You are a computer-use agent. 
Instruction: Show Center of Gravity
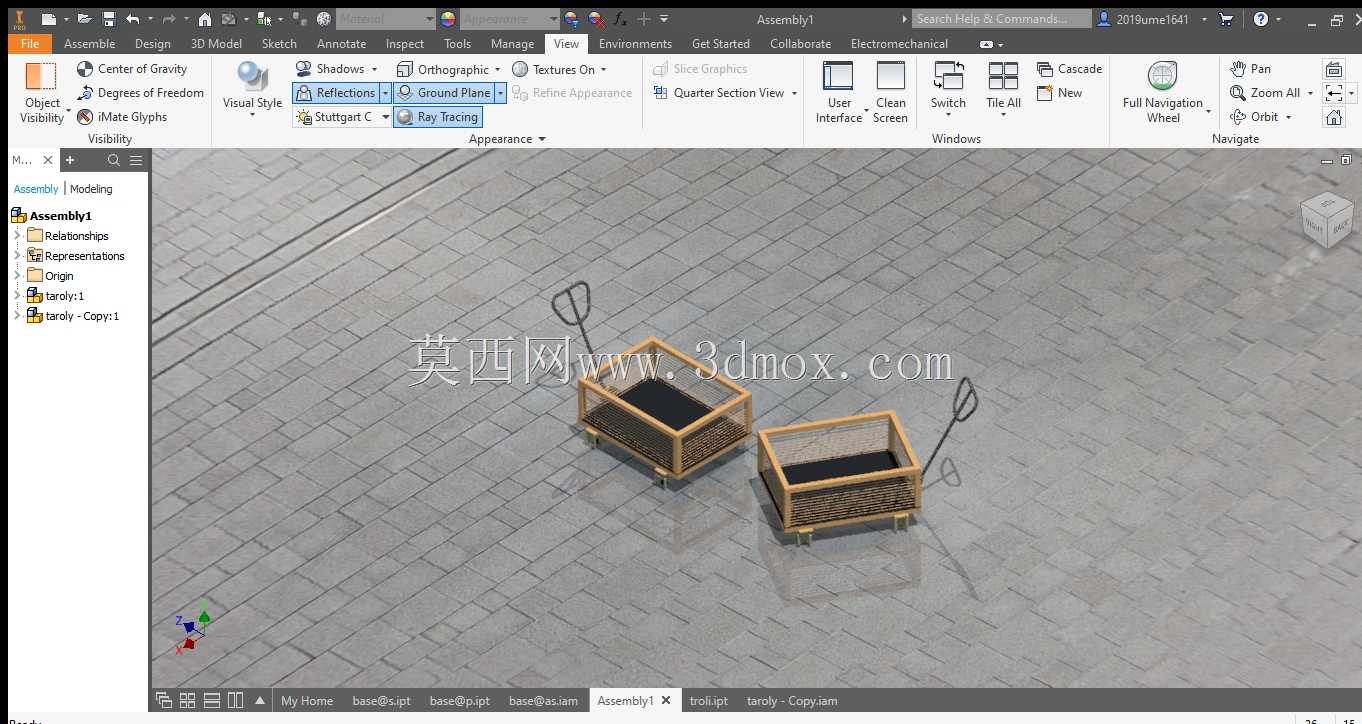[133, 69]
